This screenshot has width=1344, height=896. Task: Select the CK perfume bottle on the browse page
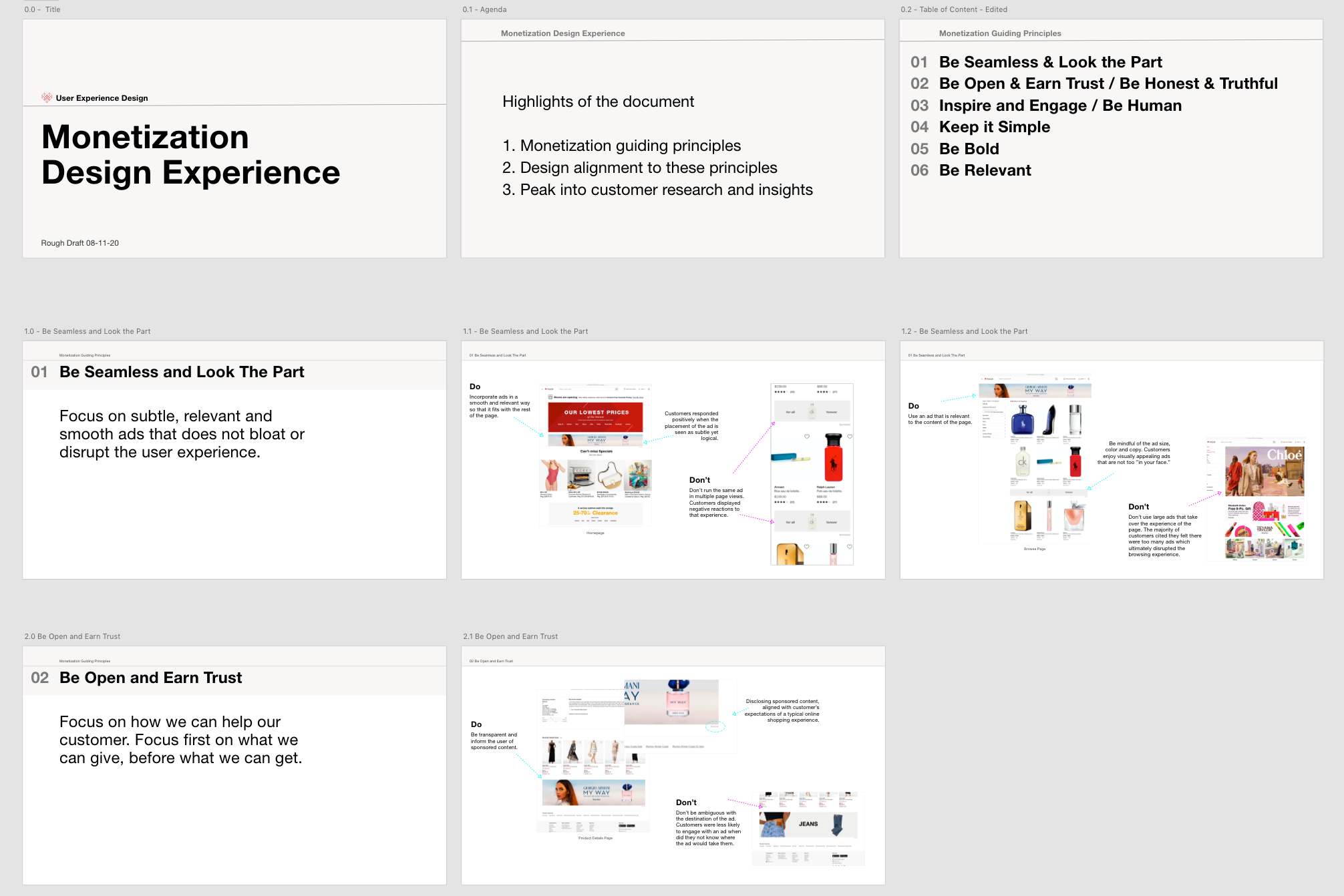1022,462
